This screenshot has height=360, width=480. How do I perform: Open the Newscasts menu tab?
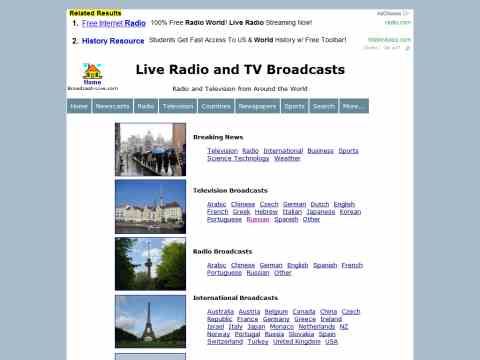[113, 106]
